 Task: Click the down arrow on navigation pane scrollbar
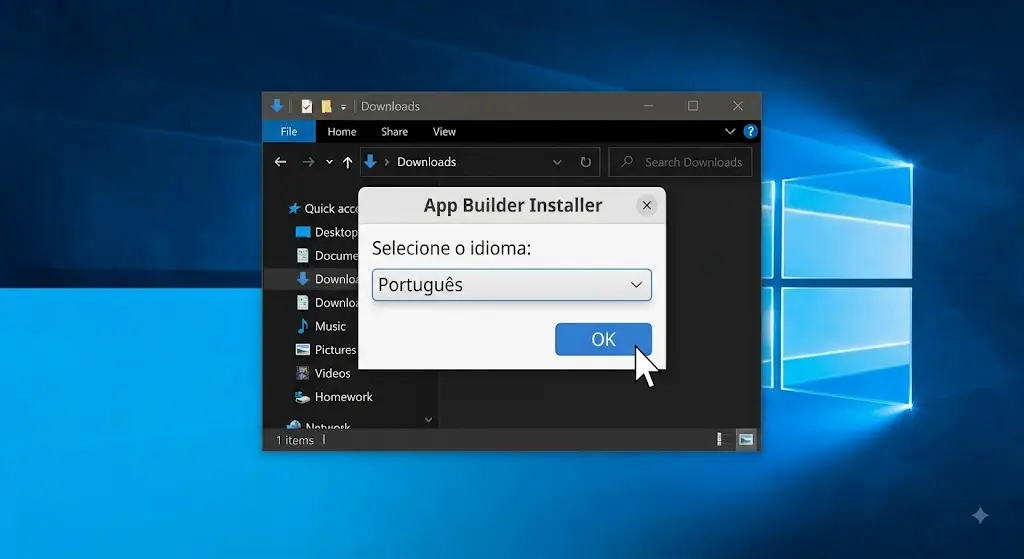[x=428, y=420]
